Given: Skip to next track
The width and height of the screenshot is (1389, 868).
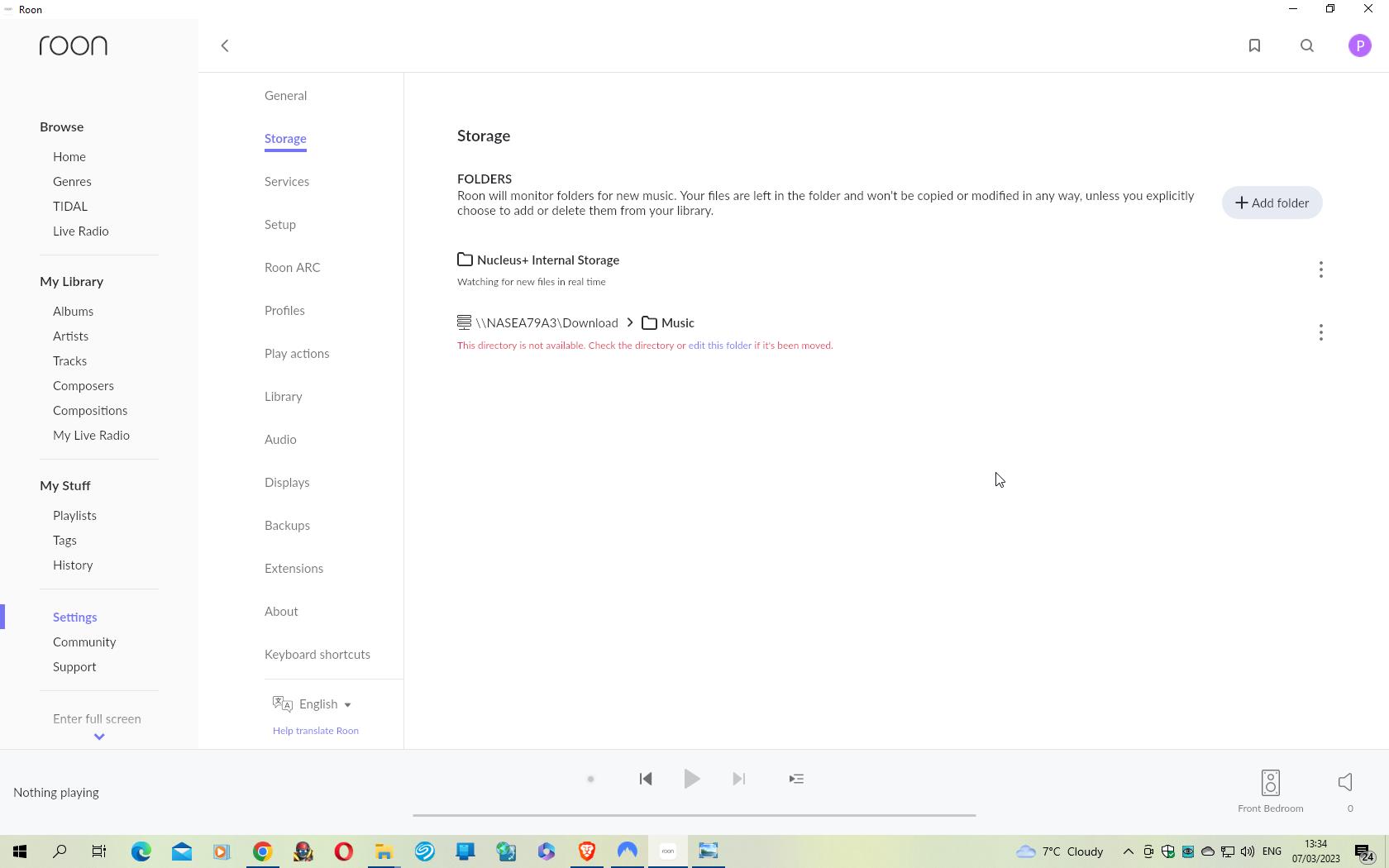Looking at the screenshot, I should pos(739,779).
